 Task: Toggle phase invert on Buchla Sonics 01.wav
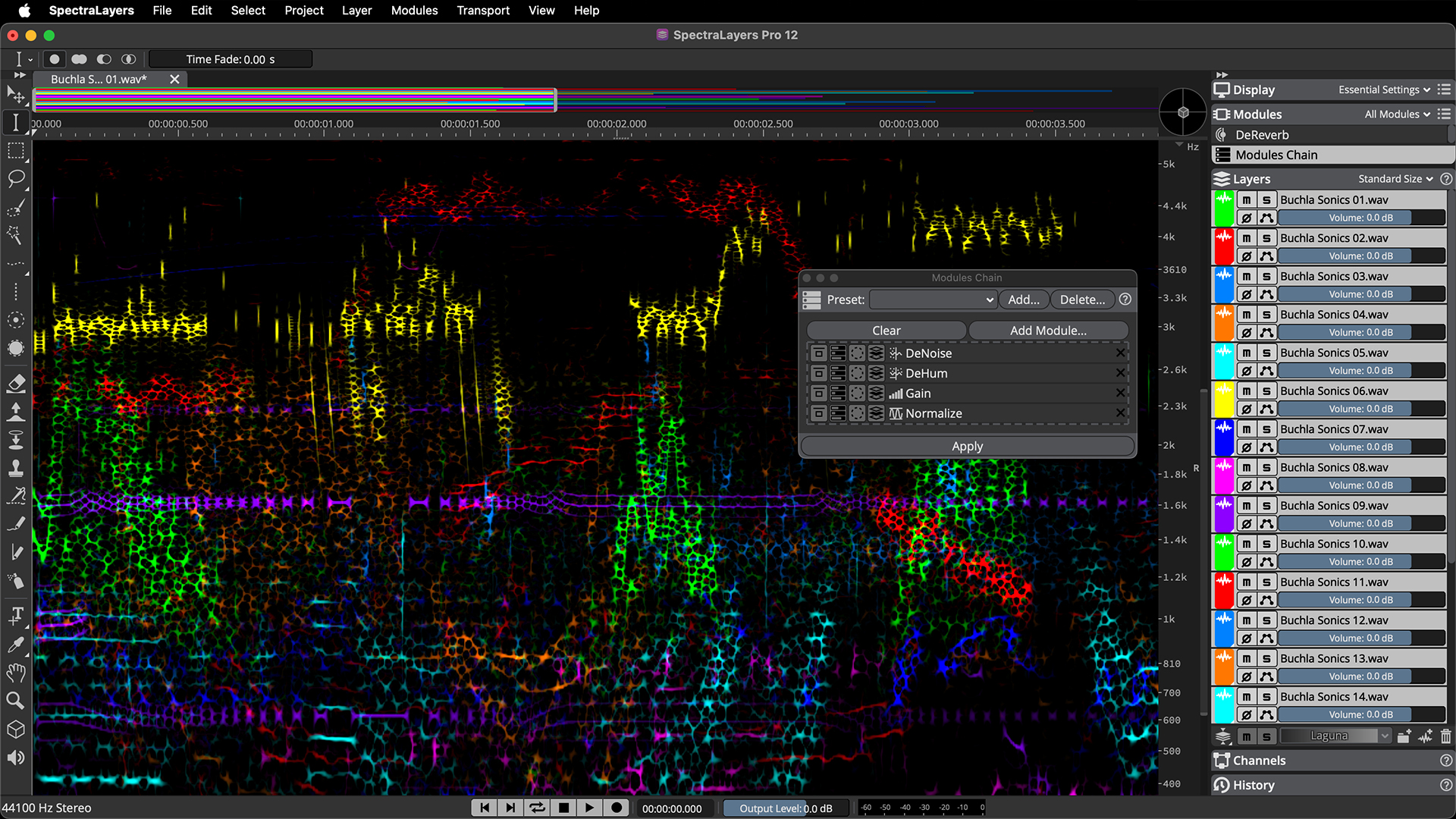tap(1246, 218)
